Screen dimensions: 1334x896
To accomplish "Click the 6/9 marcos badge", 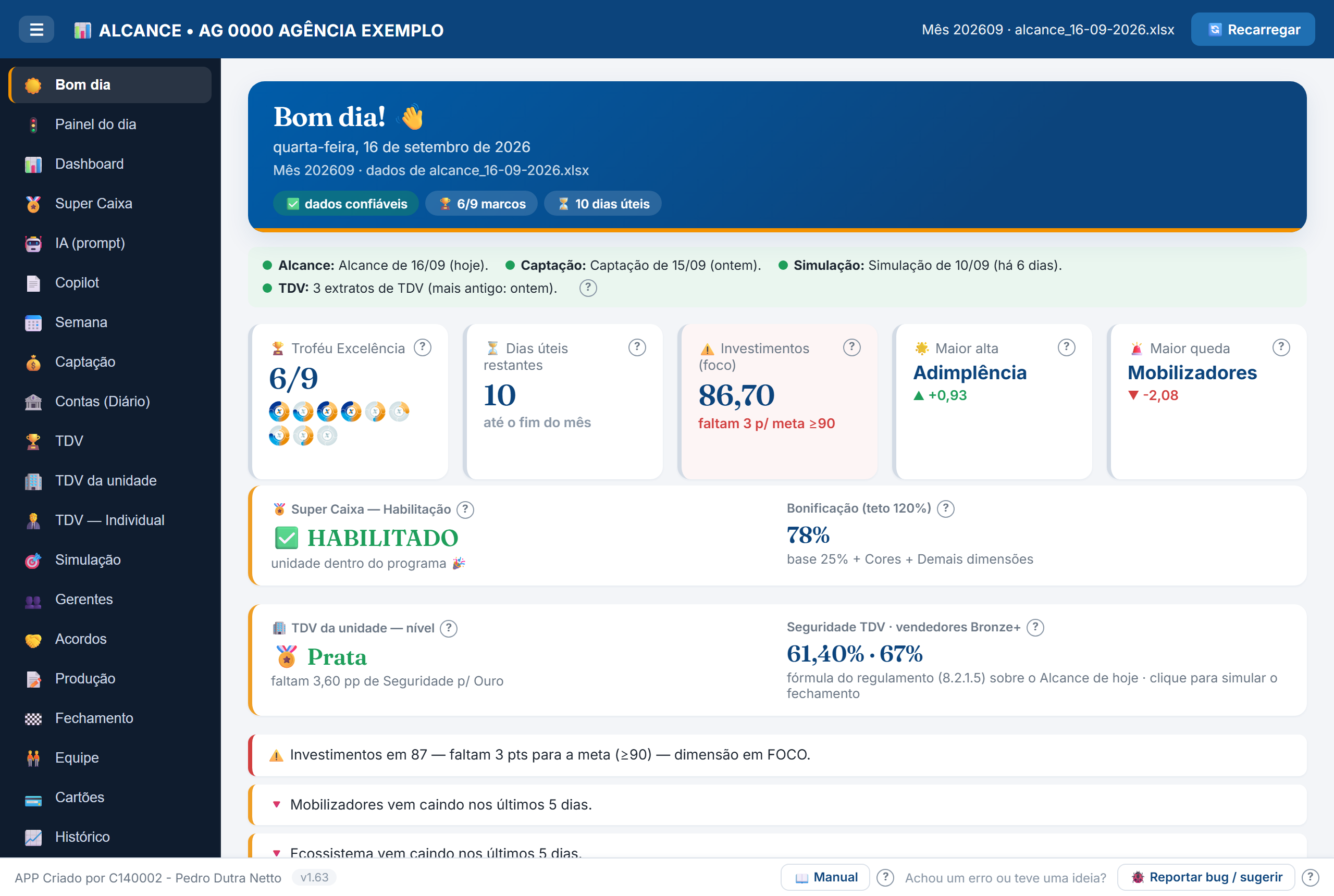I will [x=481, y=204].
